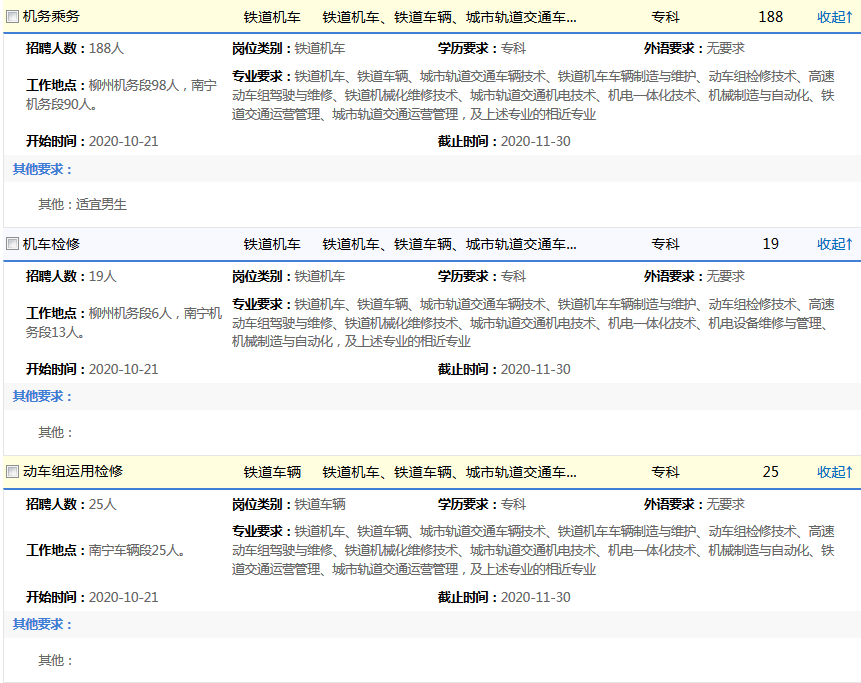The image size is (861, 683).
Task: Open the 机车检修 job title
Action: [51, 244]
